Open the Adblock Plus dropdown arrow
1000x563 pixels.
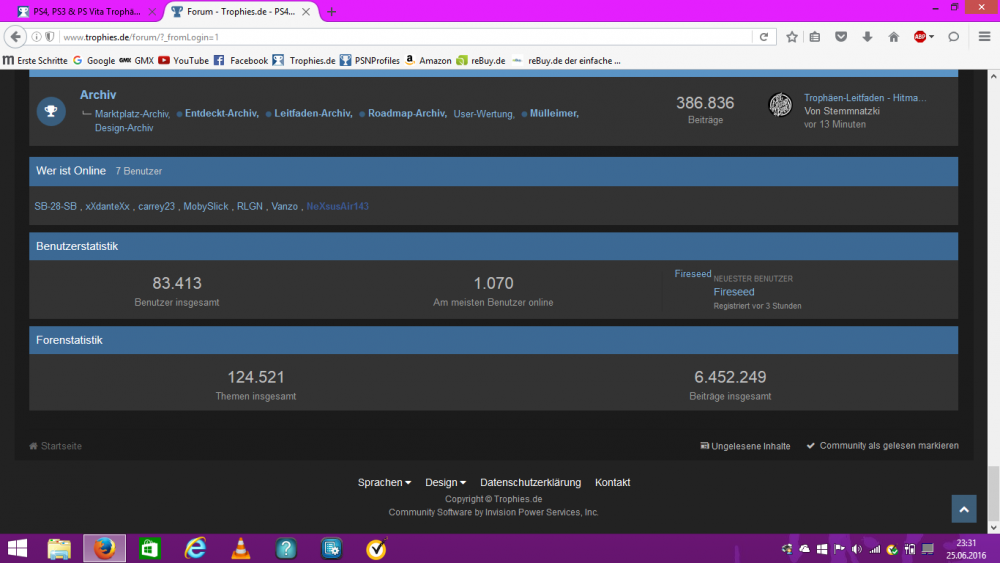coord(932,37)
